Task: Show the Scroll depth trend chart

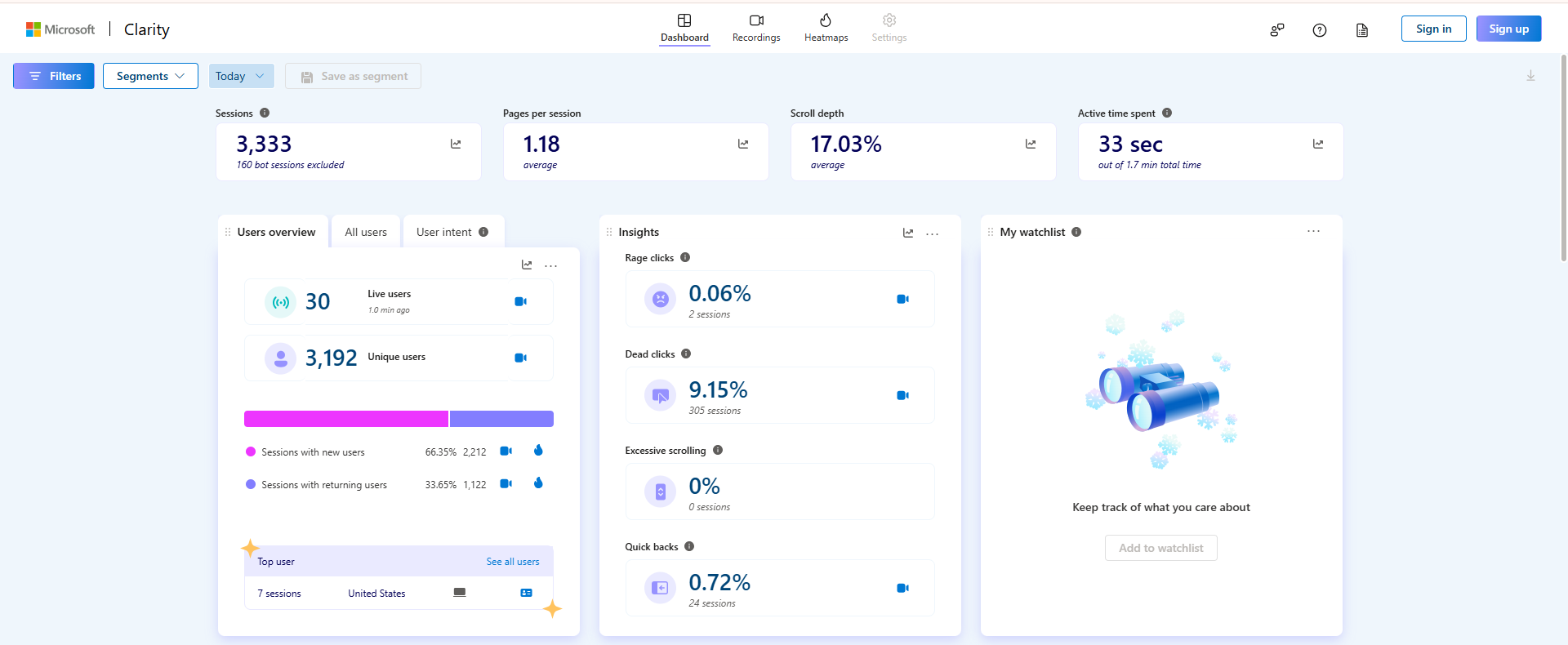Action: (x=1031, y=145)
